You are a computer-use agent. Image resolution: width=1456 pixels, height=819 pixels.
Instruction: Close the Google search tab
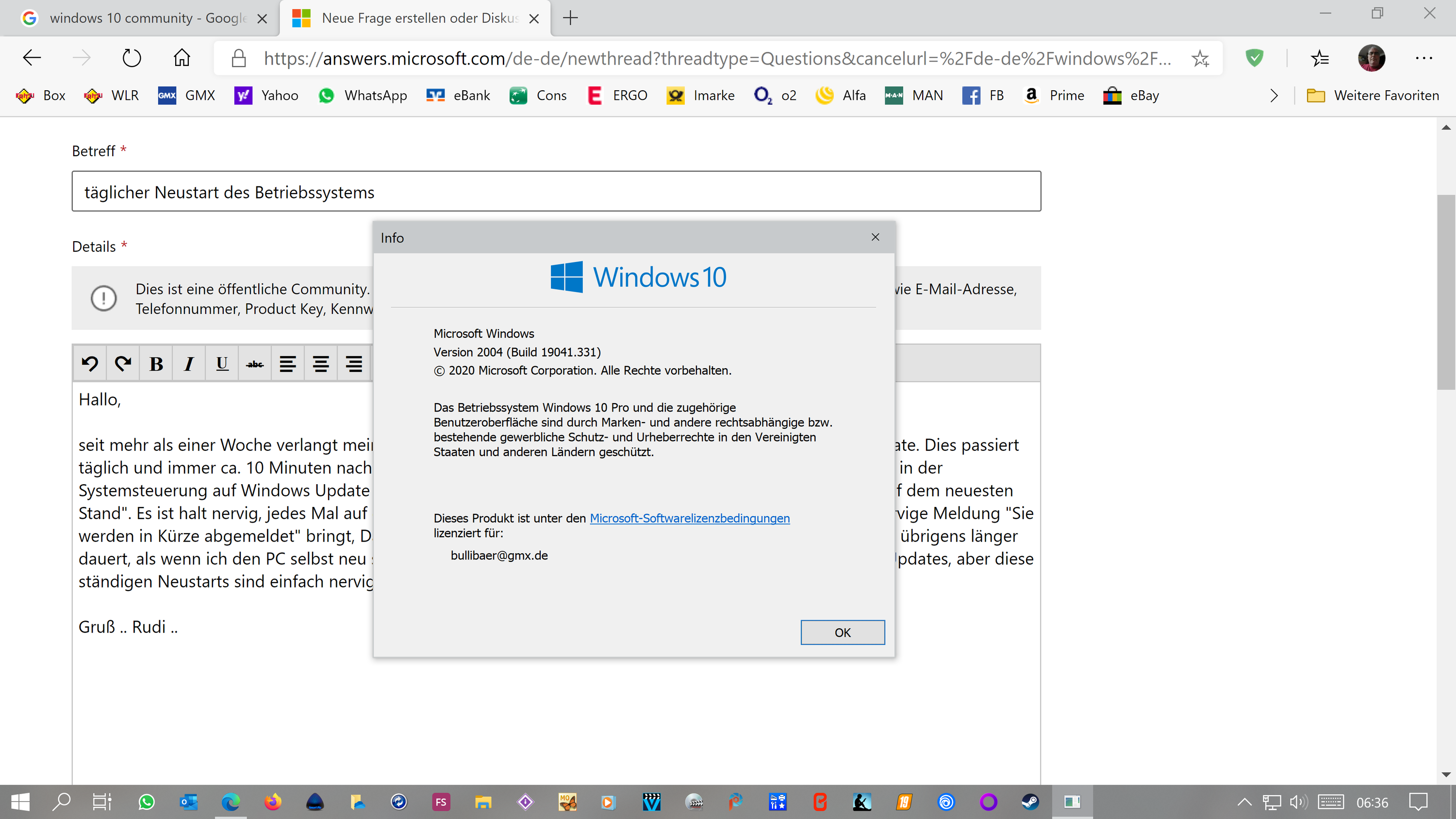coord(262,18)
